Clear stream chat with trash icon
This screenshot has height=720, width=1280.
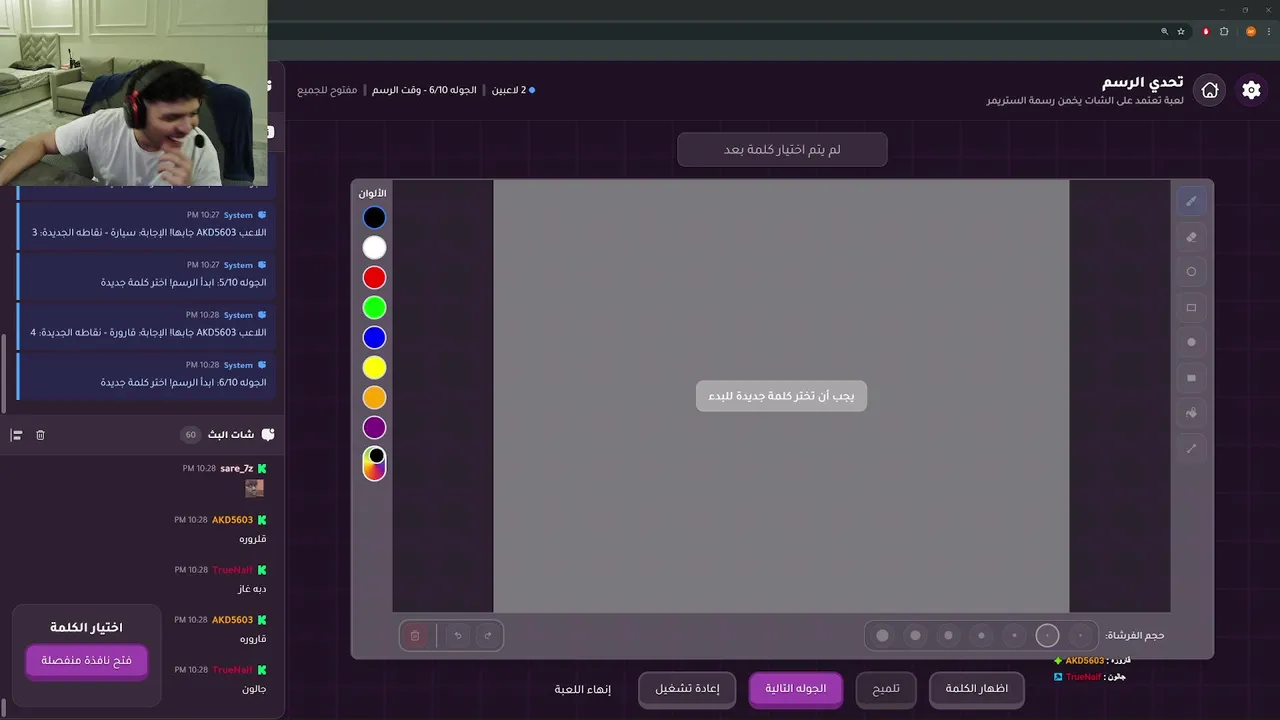click(x=40, y=435)
